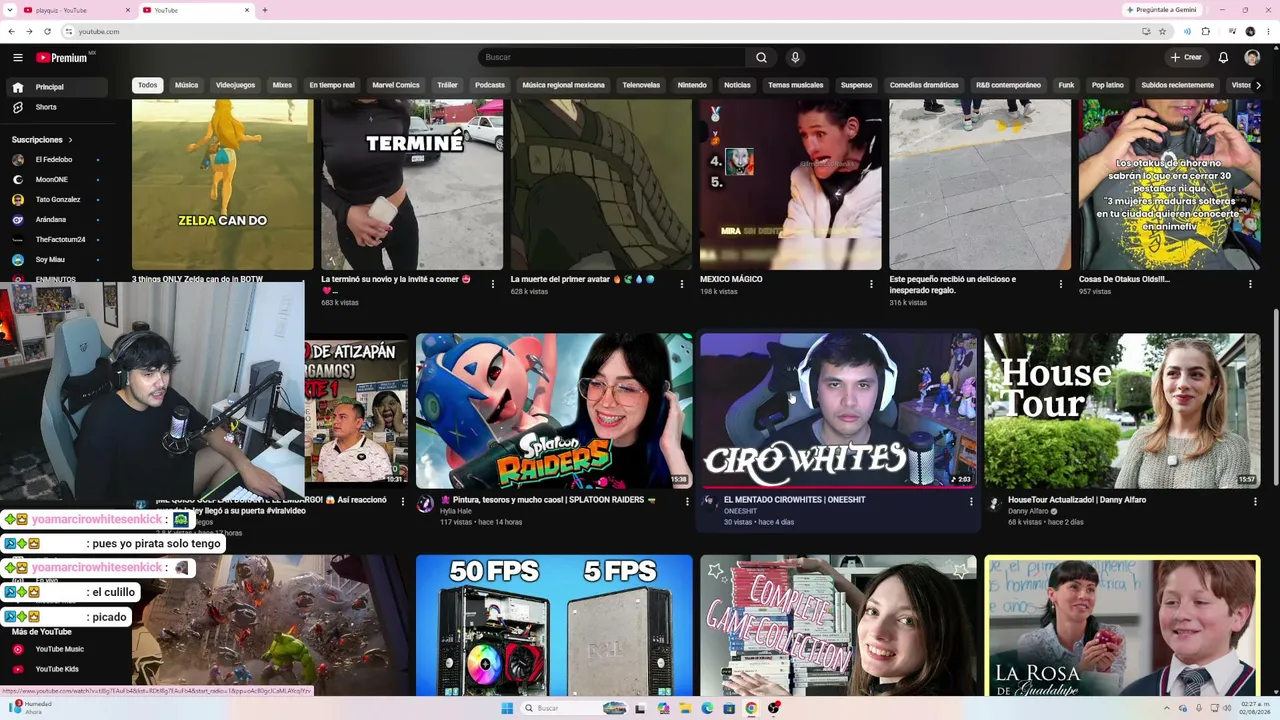Open YouTube Music icon in sidebar
Screen dimensions: 1280x720
coord(18,649)
